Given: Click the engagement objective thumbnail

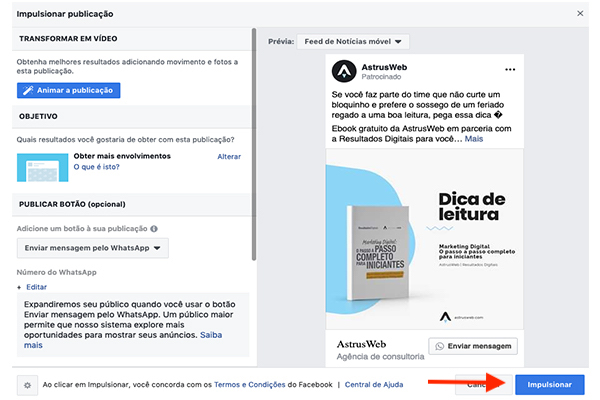Looking at the screenshot, I should [42, 167].
